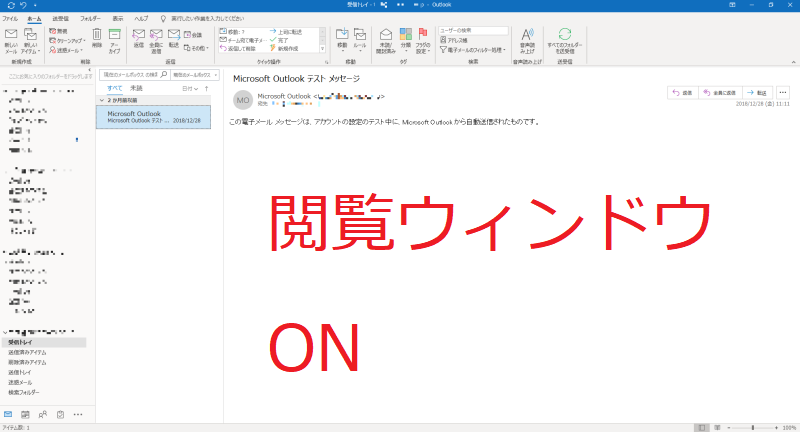Image resolution: width=800 pixels, height=432 pixels.
Task: Select the 受信トレイ folder
Action: pos(44,342)
